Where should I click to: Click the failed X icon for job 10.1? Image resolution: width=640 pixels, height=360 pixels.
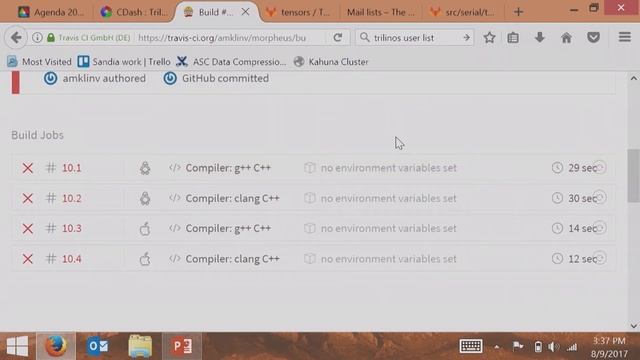tap(28, 168)
